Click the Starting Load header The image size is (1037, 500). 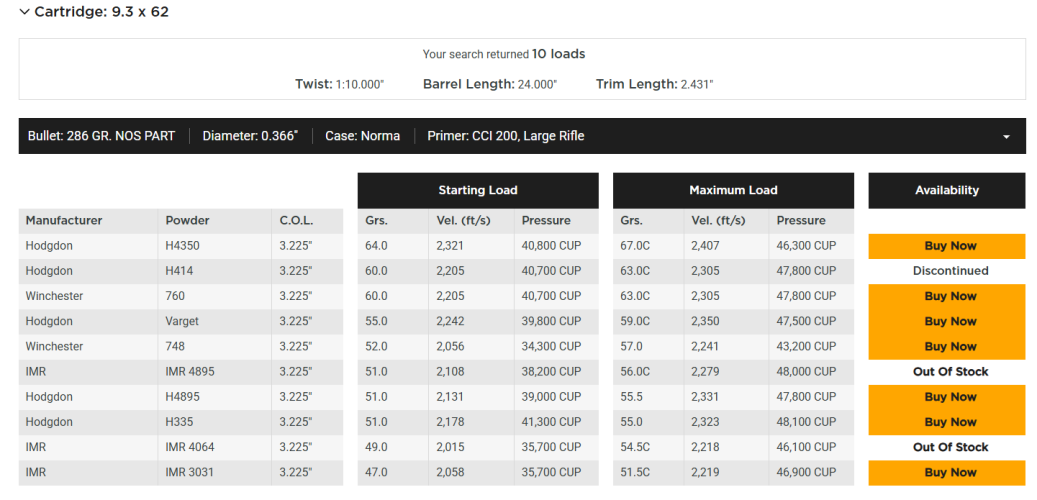tap(477, 190)
